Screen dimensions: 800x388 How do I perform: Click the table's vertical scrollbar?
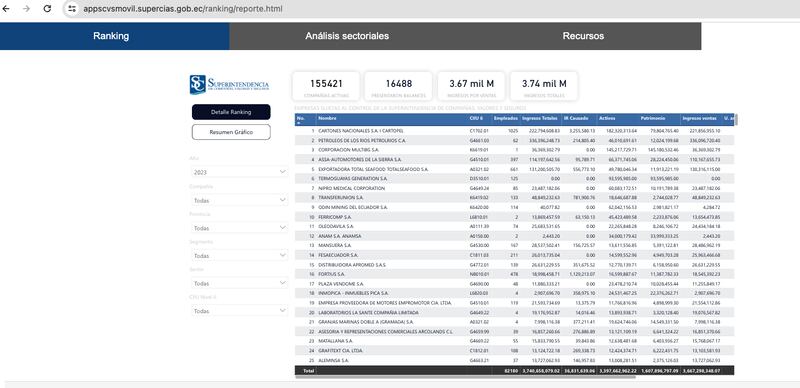[736, 119]
